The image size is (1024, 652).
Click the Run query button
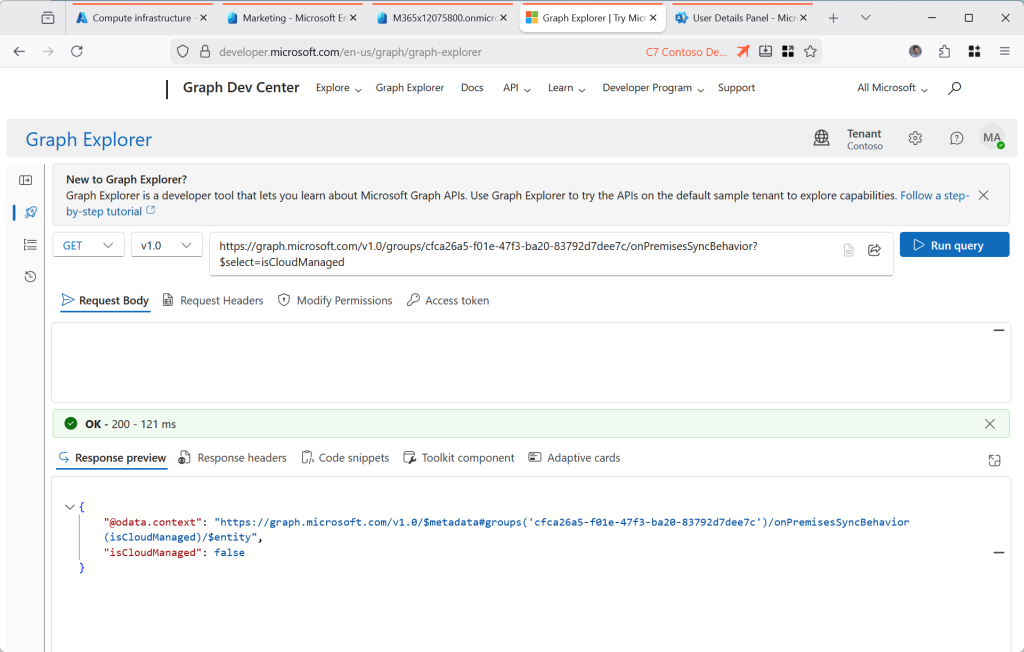954,245
